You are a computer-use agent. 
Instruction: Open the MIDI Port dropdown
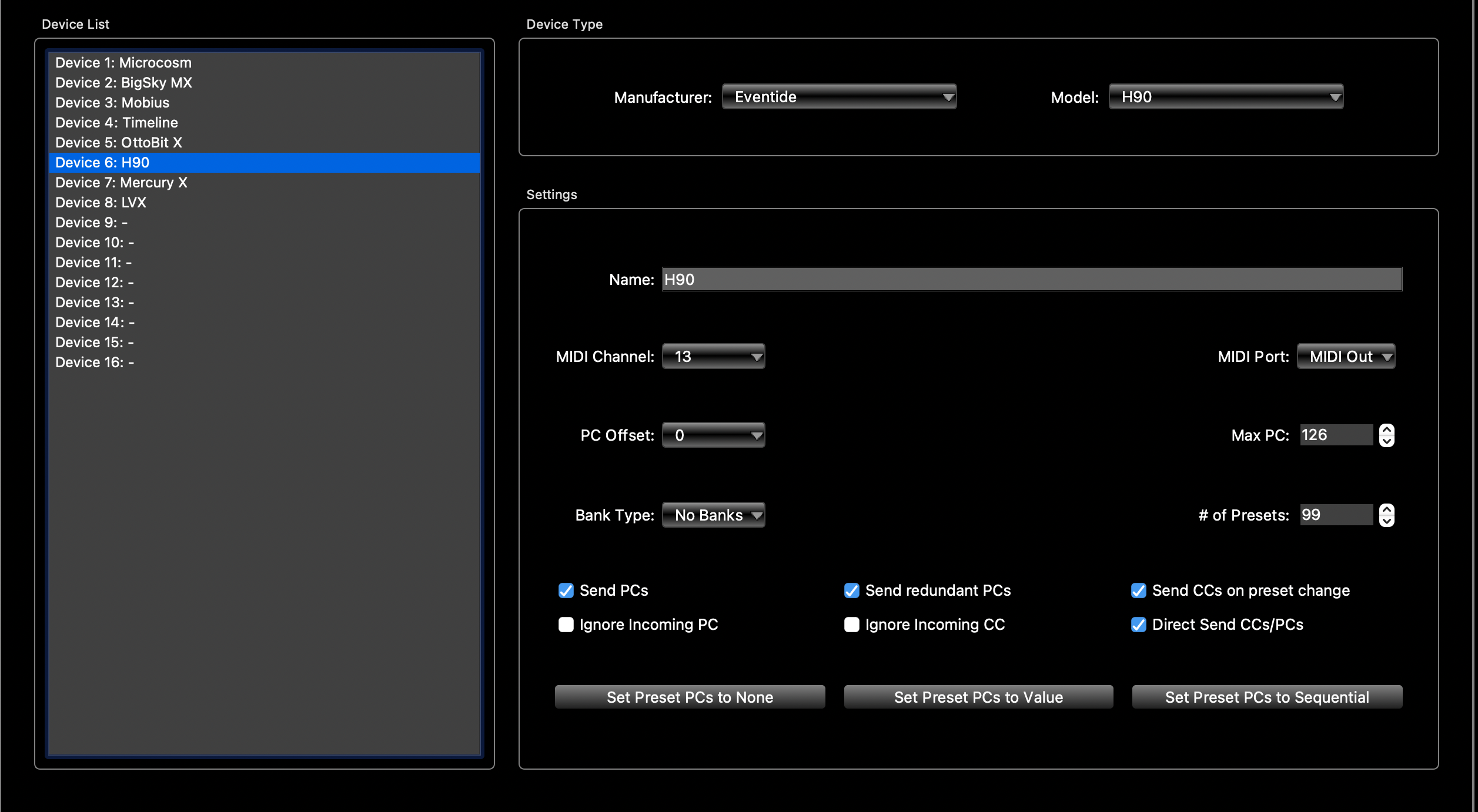click(1346, 357)
